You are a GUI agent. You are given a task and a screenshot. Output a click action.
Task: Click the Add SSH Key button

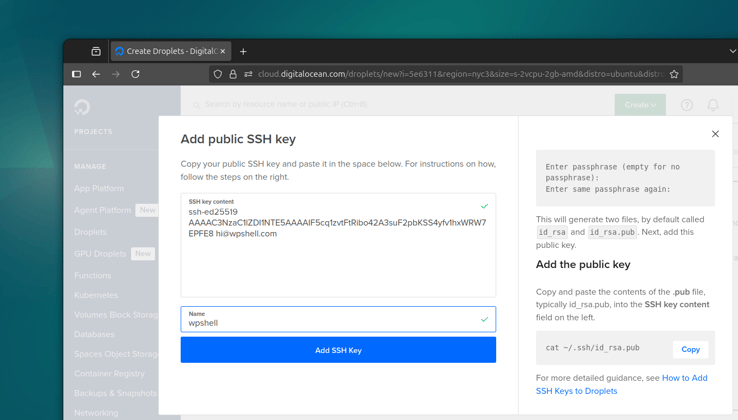(x=338, y=350)
